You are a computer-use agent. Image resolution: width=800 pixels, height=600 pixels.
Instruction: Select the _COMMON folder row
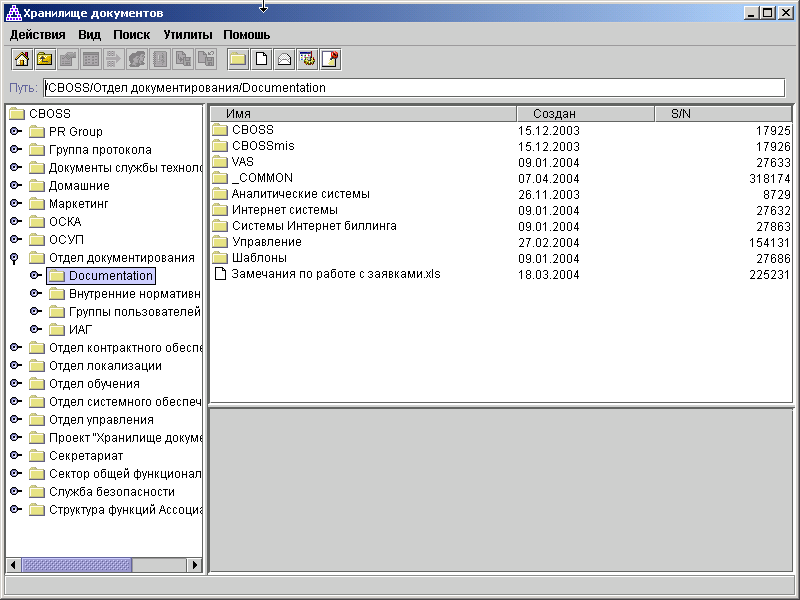501,178
